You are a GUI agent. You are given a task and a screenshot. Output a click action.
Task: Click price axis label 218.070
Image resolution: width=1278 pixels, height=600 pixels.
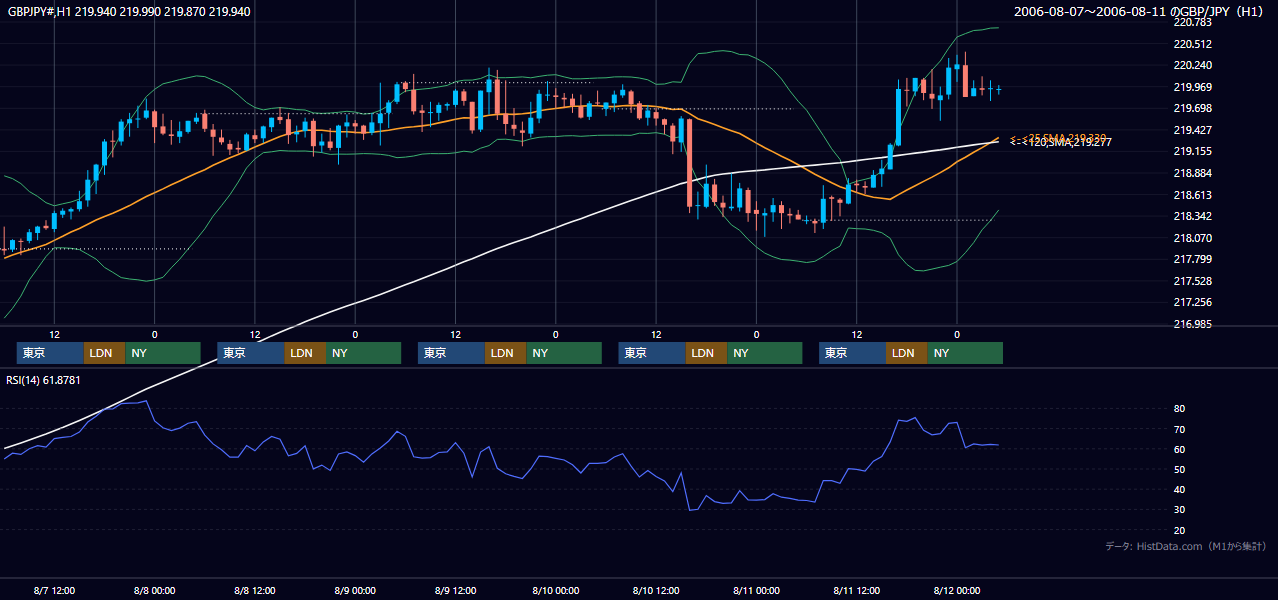[x=1192, y=238]
